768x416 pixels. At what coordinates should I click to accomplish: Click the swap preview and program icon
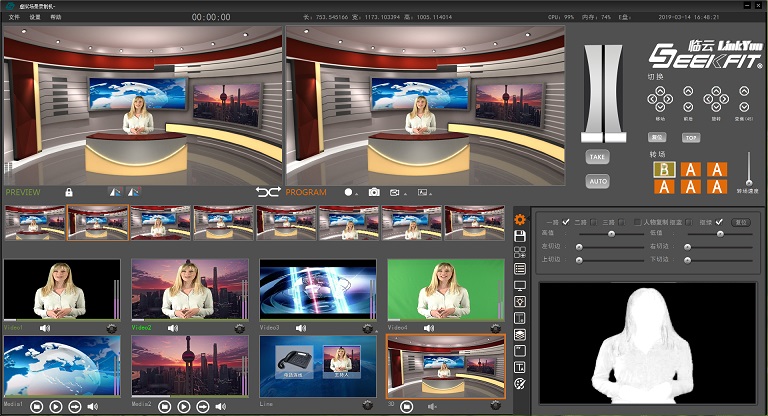pyautogui.click(x=268, y=192)
